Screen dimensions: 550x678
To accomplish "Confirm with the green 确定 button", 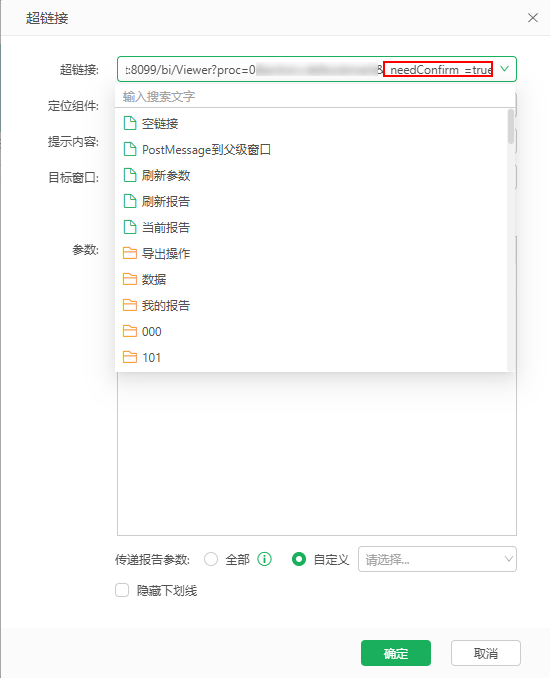I will [396, 653].
